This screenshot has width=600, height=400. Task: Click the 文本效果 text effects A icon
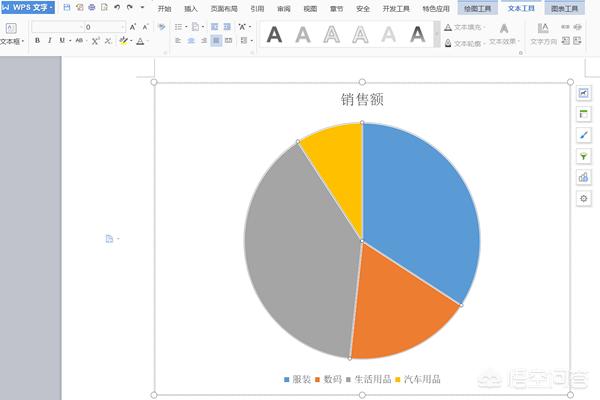click(504, 28)
